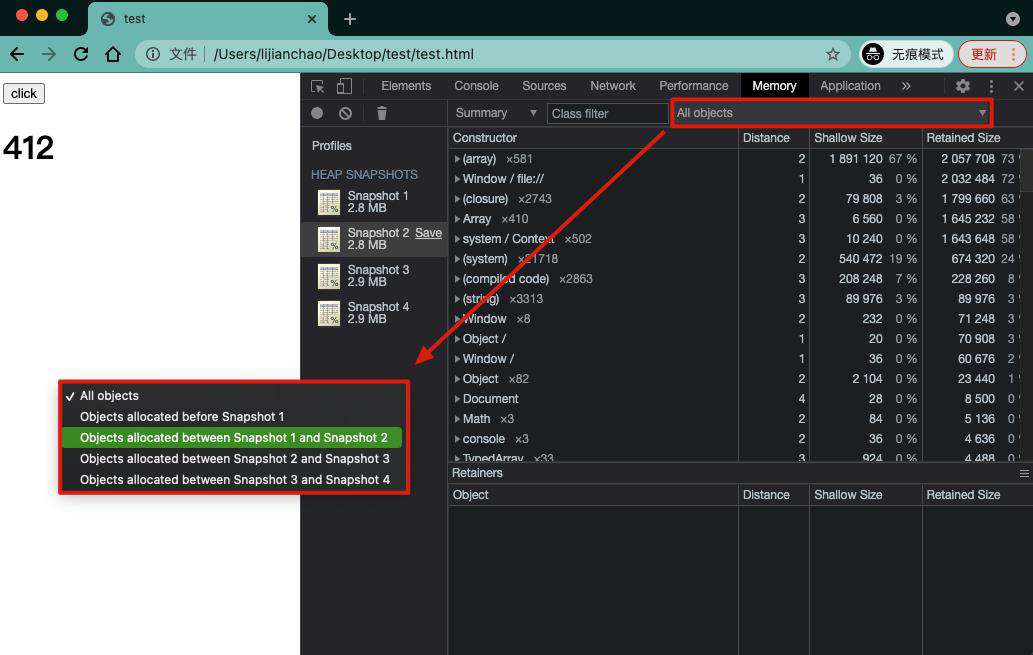Screen dimensions: 1033x655
Task: Switch to the Network tab
Action: (613, 86)
